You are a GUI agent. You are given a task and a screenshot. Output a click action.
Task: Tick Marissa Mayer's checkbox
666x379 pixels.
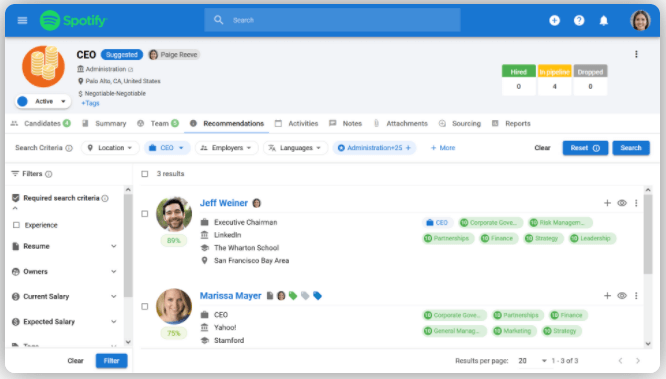145,306
